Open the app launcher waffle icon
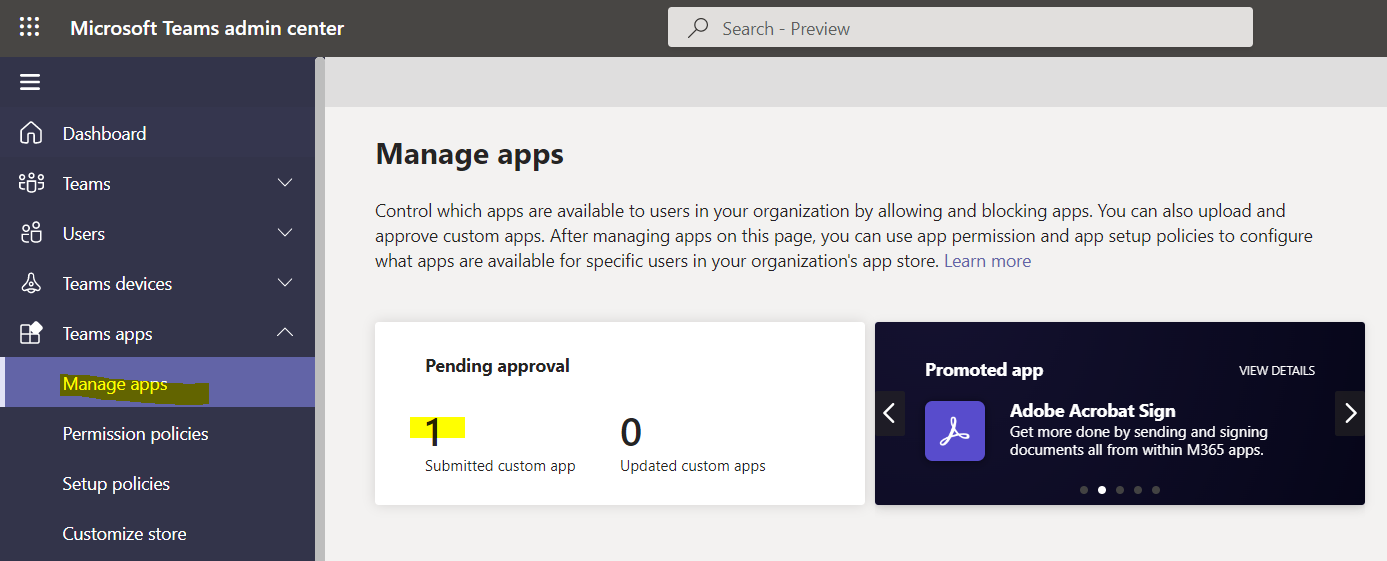 coord(30,28)
